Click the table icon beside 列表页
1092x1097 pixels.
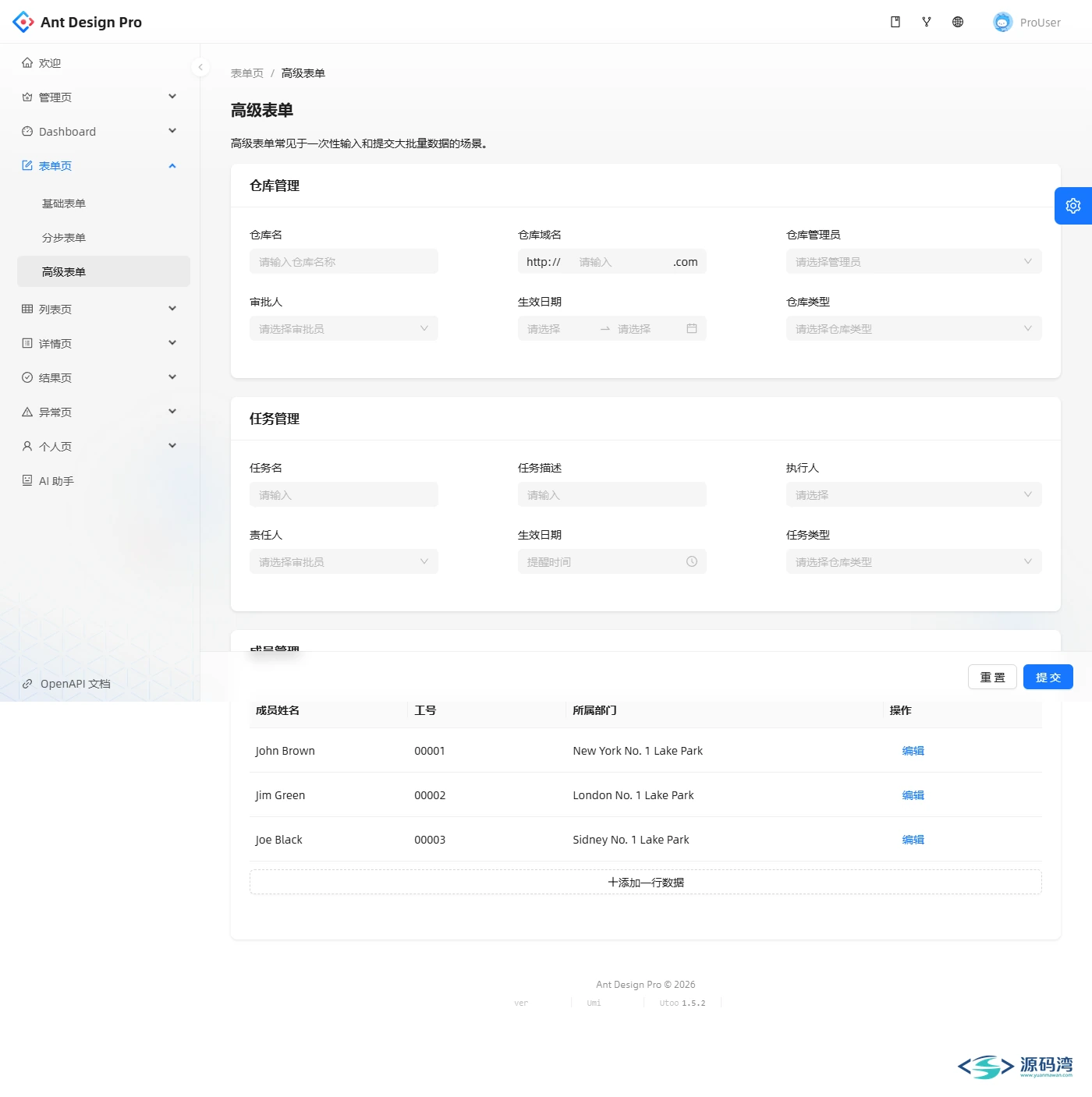point(27,309)
